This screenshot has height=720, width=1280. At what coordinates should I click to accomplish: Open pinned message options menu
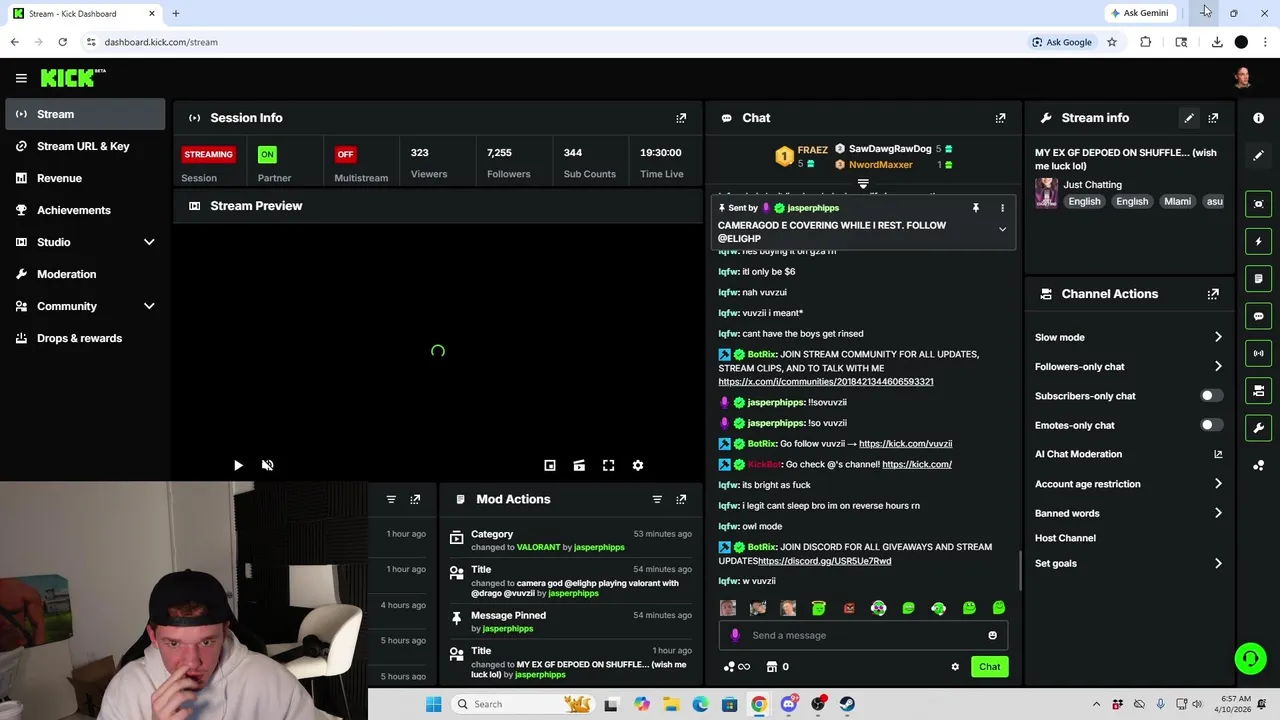pos(1002,208)
